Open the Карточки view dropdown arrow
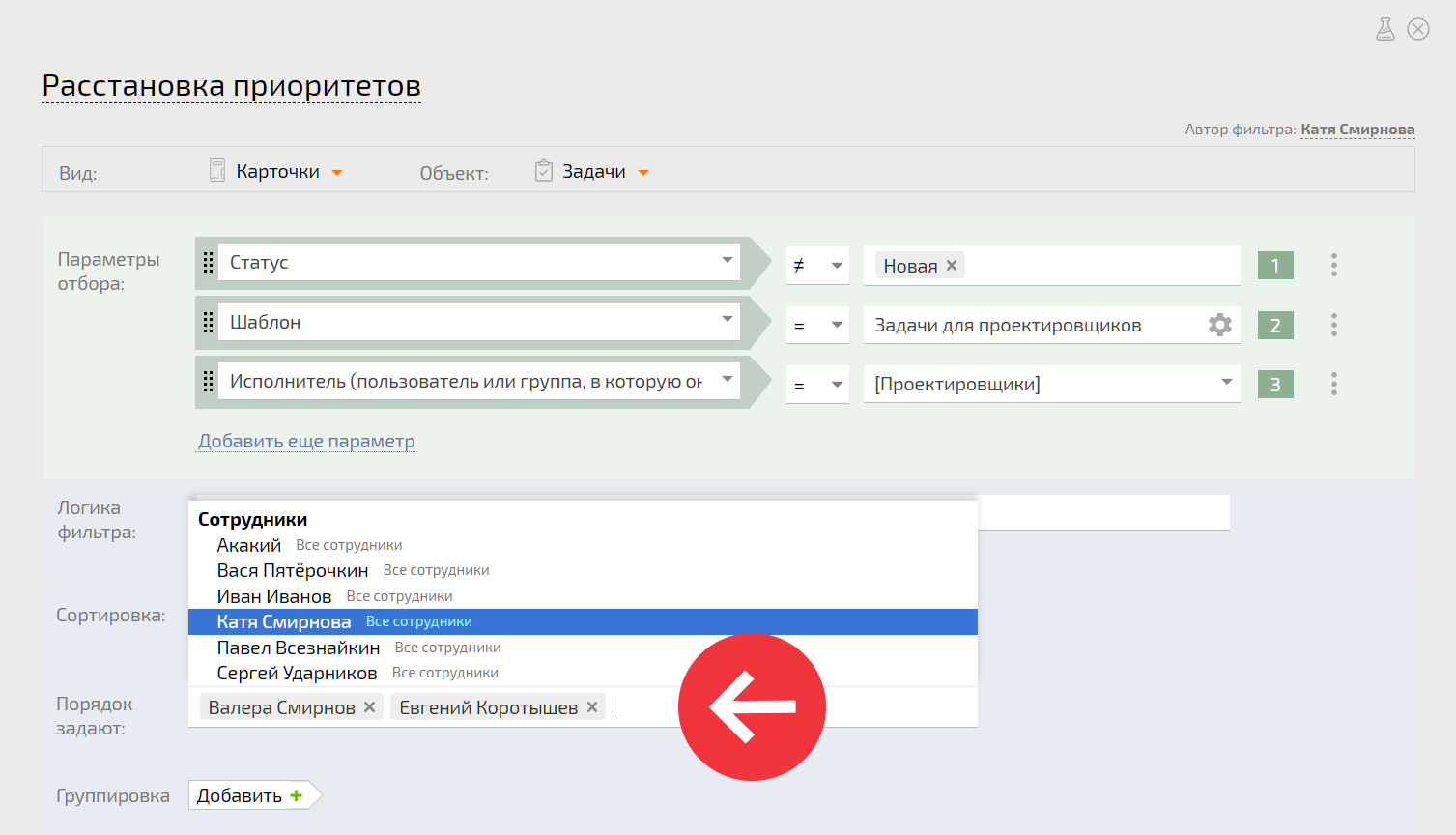The height and width of the screenshot is (835, 1456). click(x=337, y=173)
